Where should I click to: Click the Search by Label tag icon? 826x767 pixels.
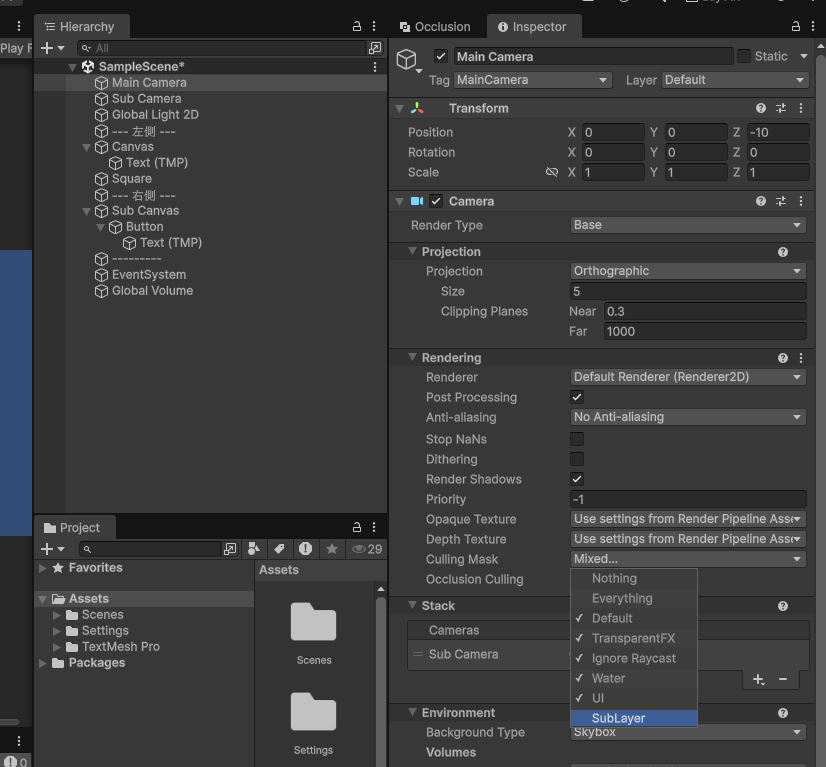click(x=279, y=549)
